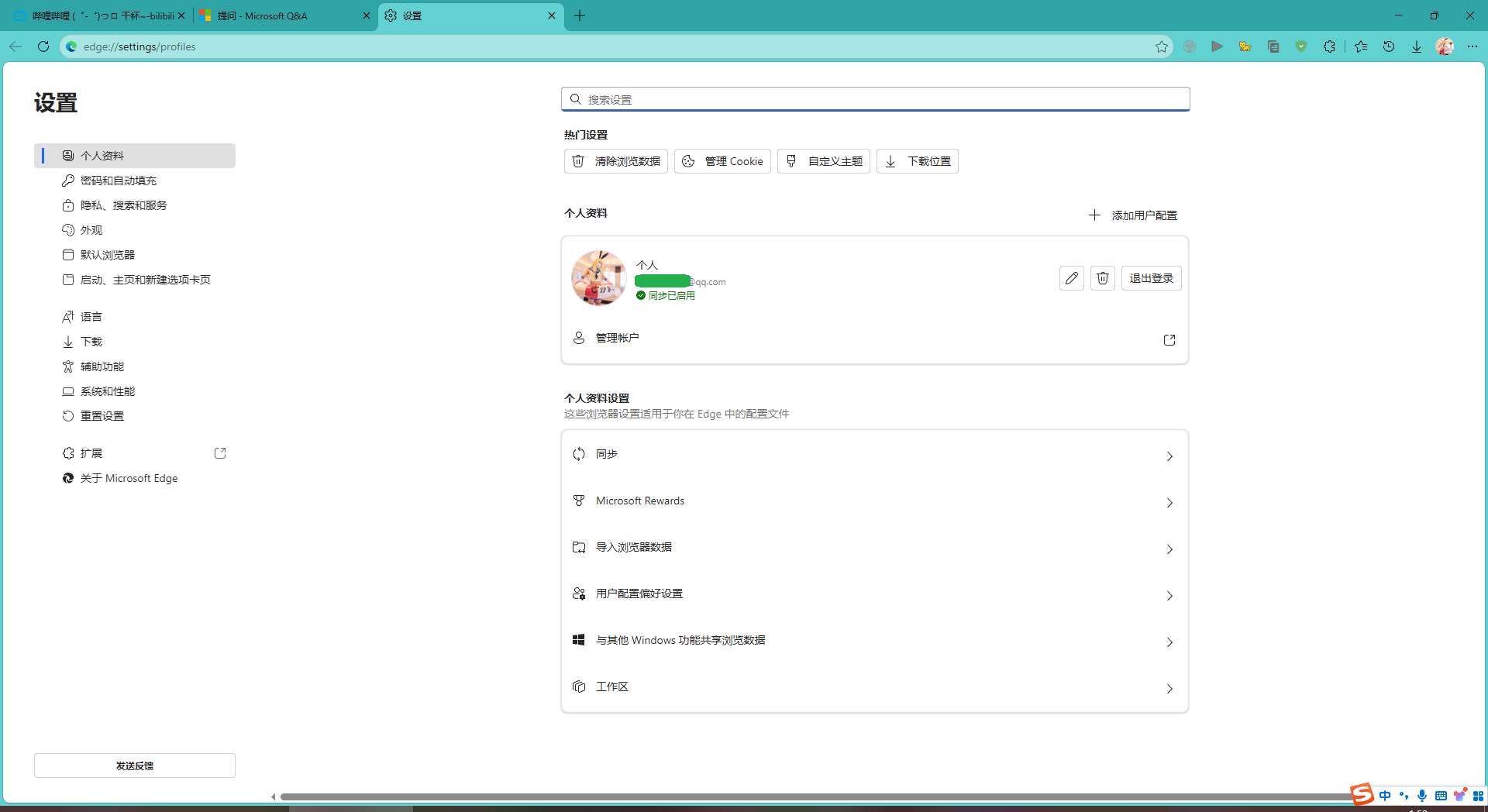Click the delete profile trash icon

[x=1102, y=278]
